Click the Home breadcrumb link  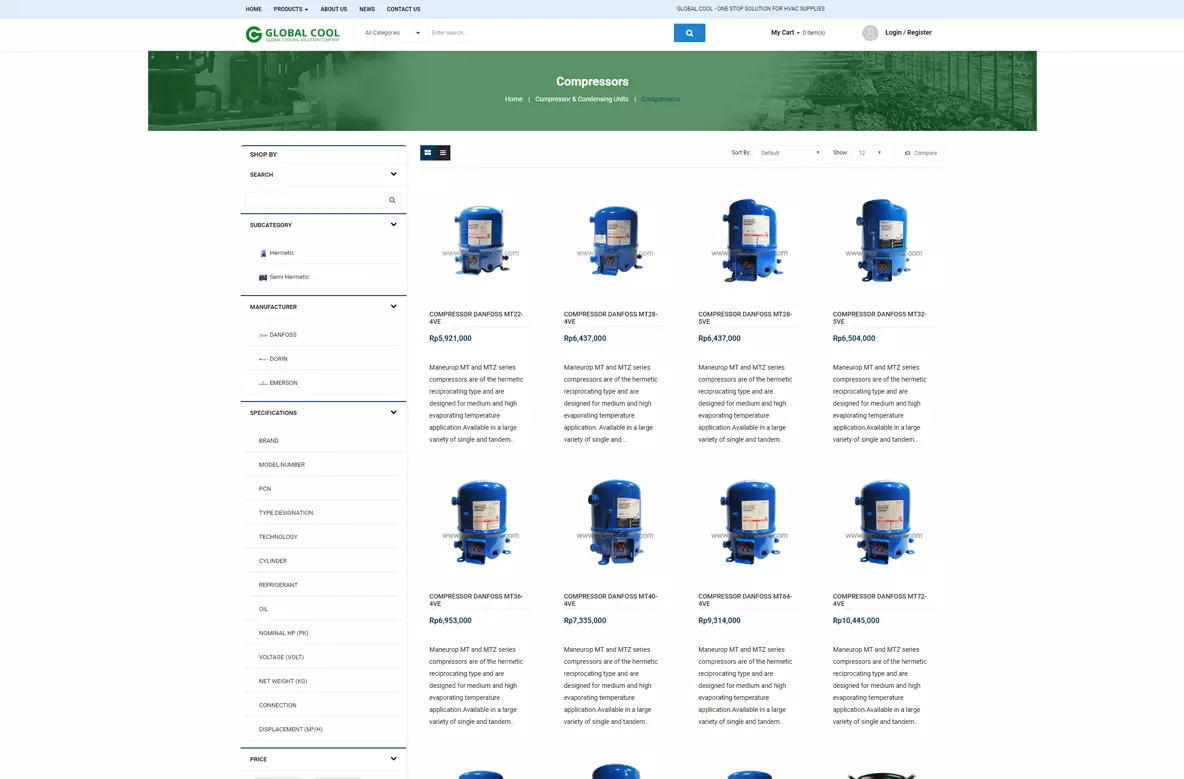513,100
